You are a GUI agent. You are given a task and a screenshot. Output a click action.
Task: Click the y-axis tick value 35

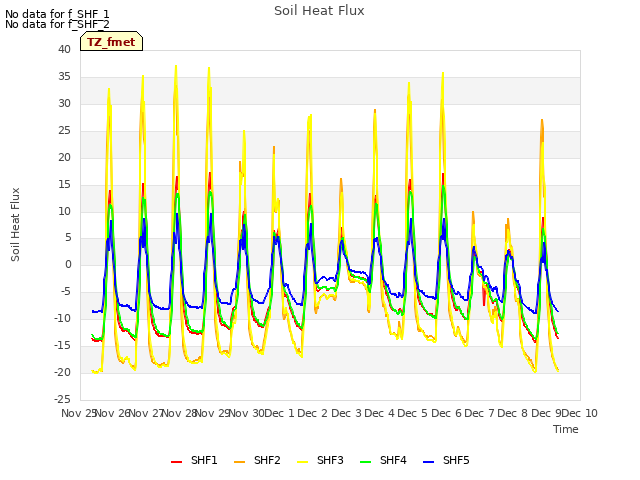point(64,76)
